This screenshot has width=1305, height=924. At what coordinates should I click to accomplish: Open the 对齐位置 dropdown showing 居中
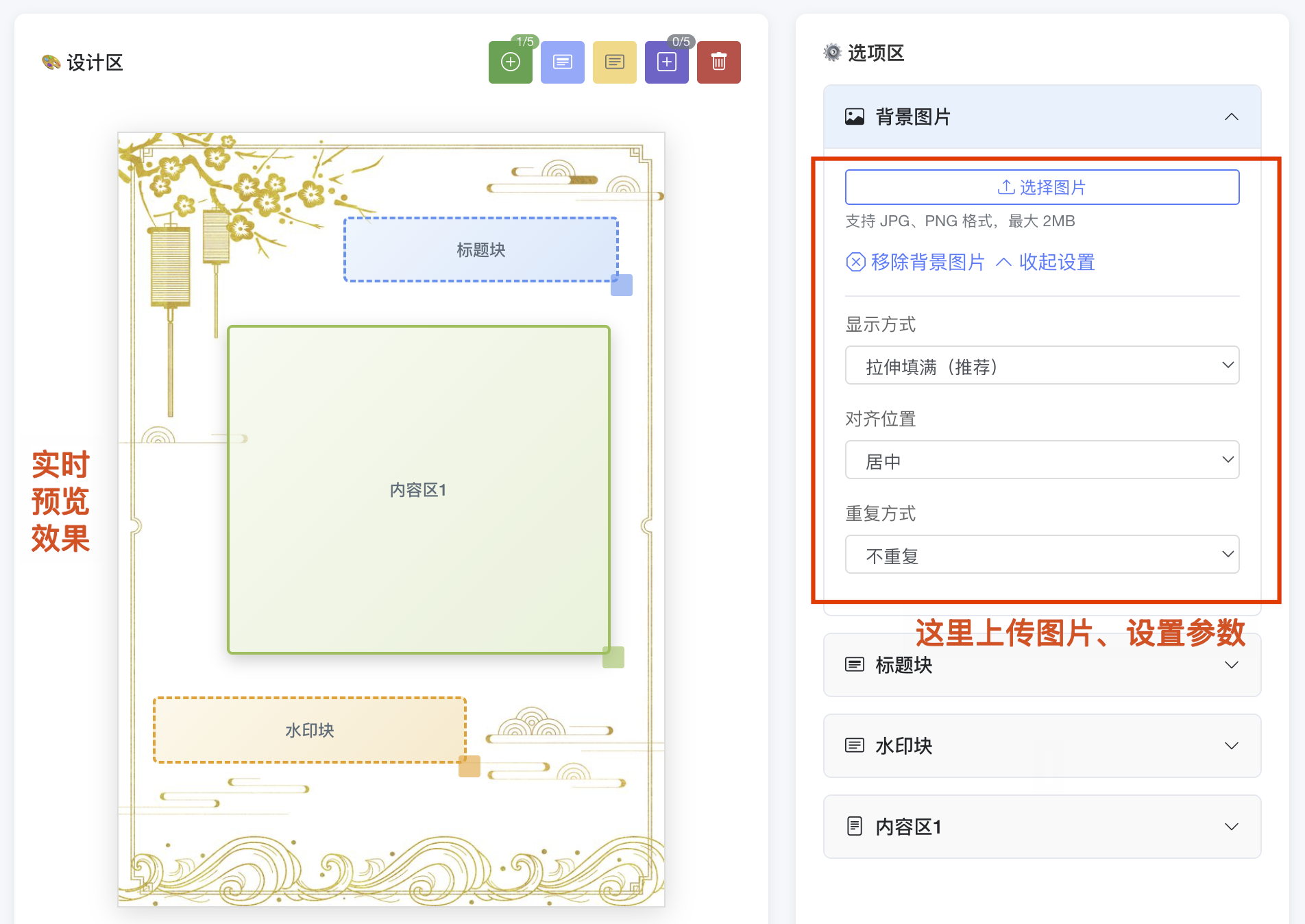tap(1042, 460)
